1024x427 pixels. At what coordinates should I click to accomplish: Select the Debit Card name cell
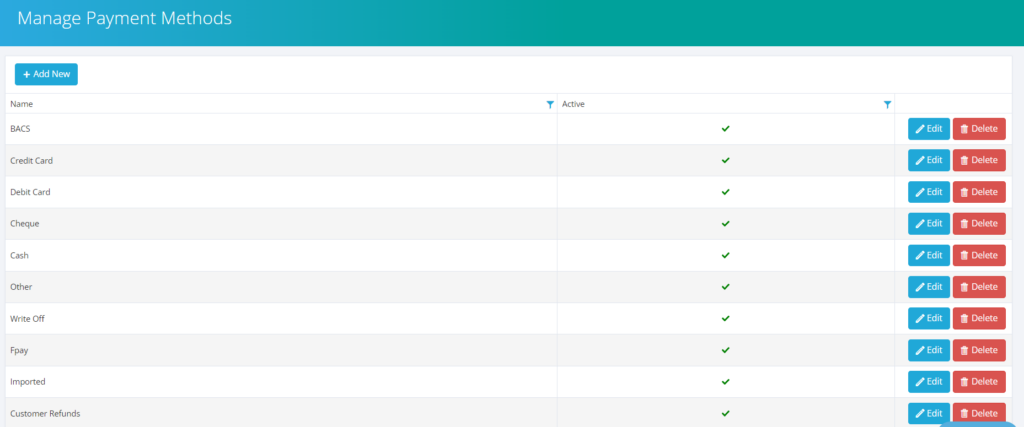click(x=281, y=192)
